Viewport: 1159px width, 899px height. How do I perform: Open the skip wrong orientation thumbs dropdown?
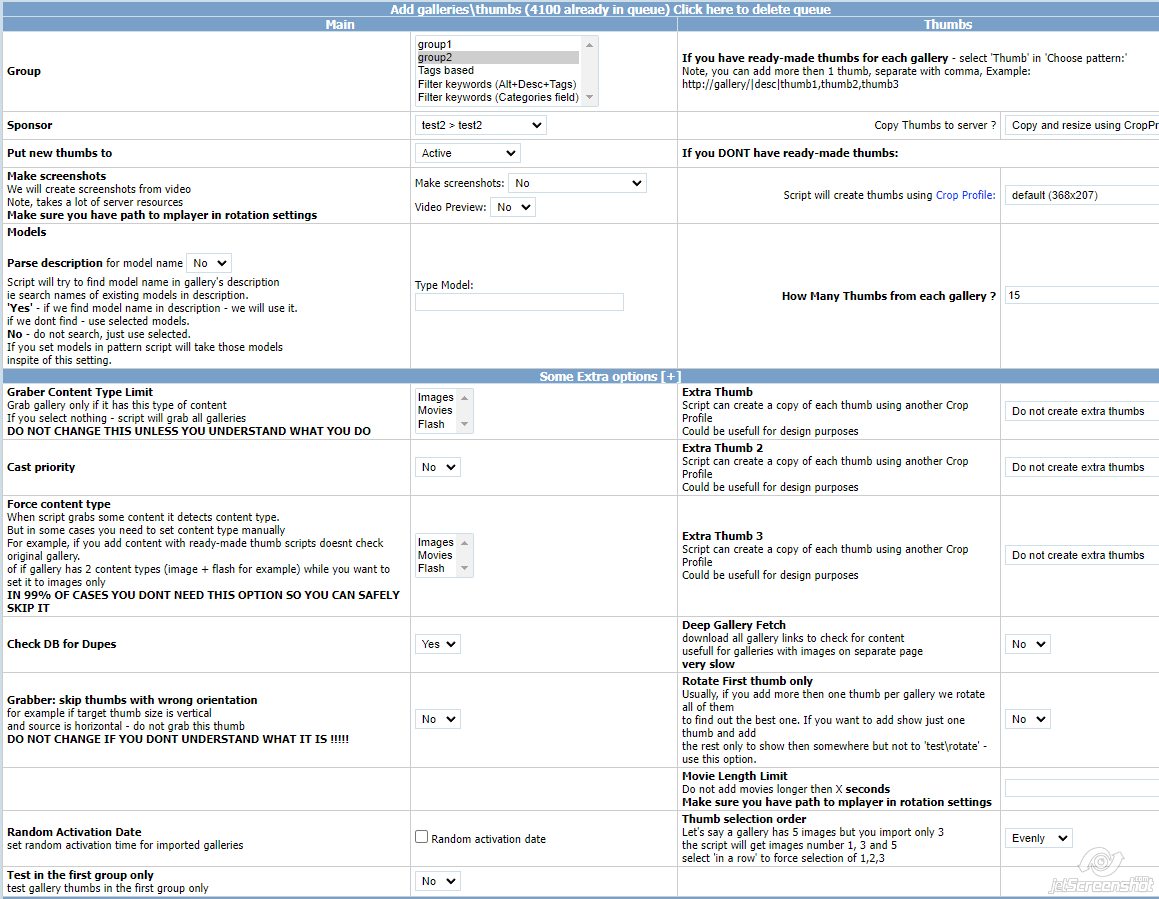pyautogui.click(x=438, y=719)
